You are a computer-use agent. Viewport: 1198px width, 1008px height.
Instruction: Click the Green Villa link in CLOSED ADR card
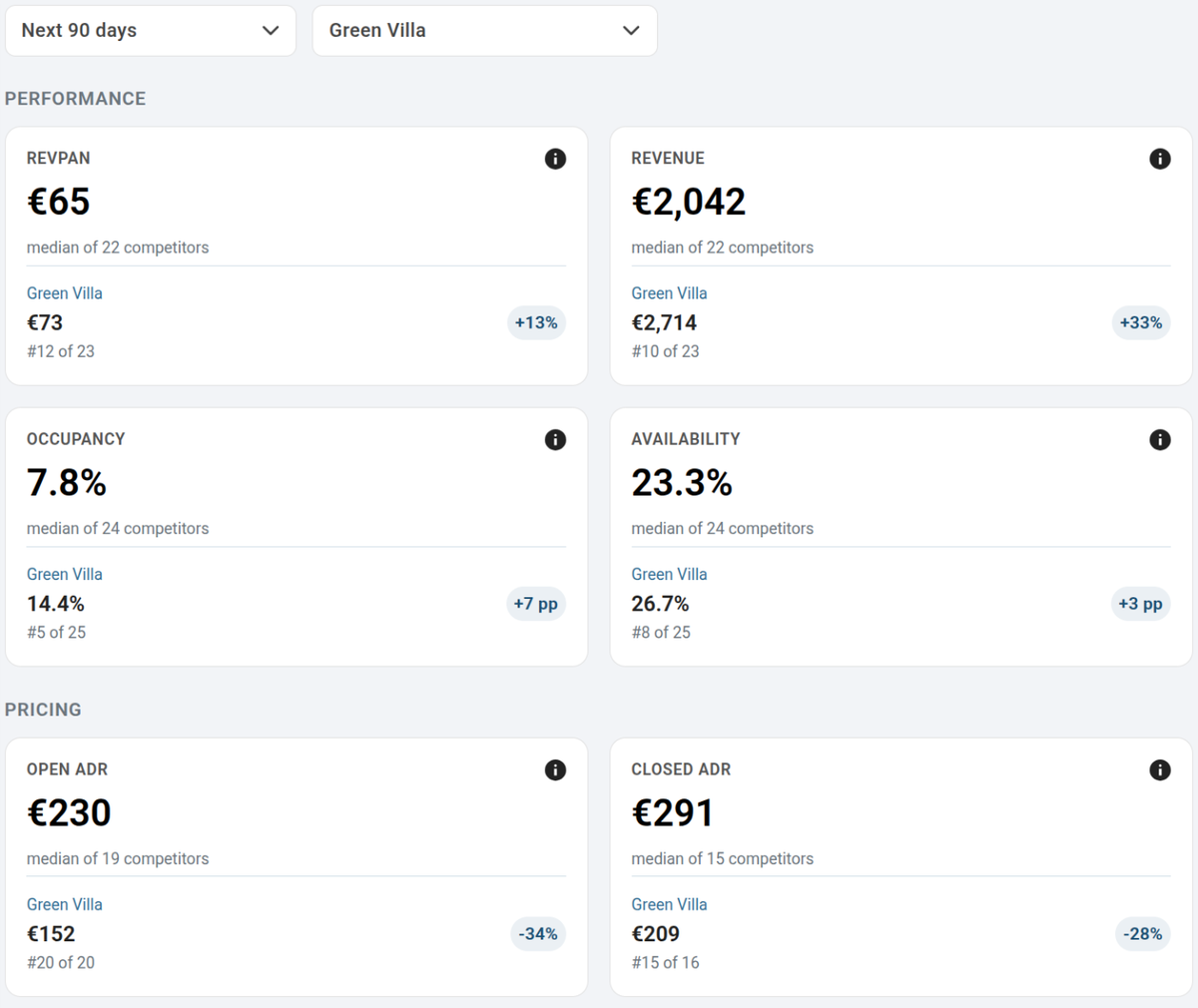pos(669,905)
